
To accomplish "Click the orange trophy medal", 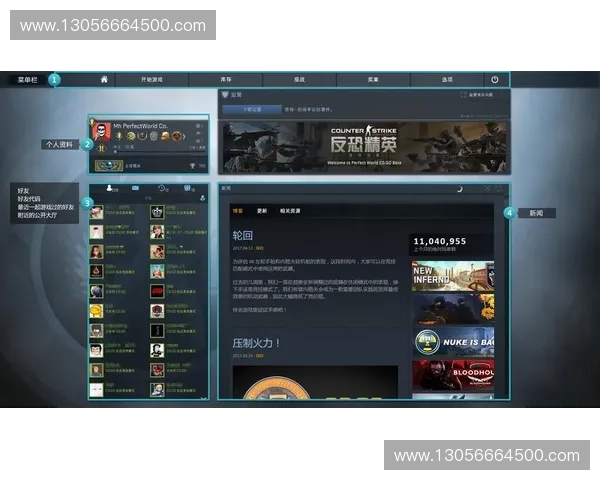I will pos(165,136).
